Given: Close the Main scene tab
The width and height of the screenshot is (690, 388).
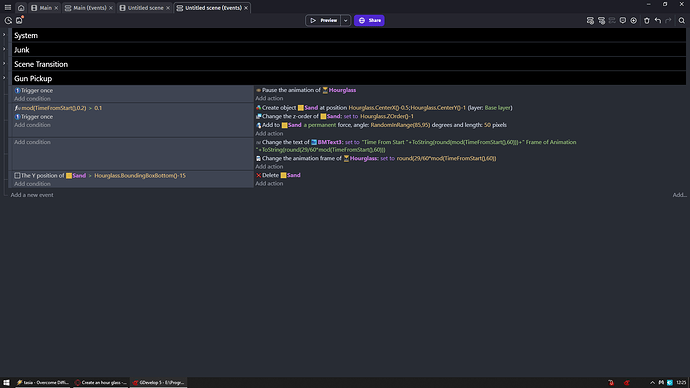Looking at the screenshot, I should pyautogui.click(x=56, y=8).
